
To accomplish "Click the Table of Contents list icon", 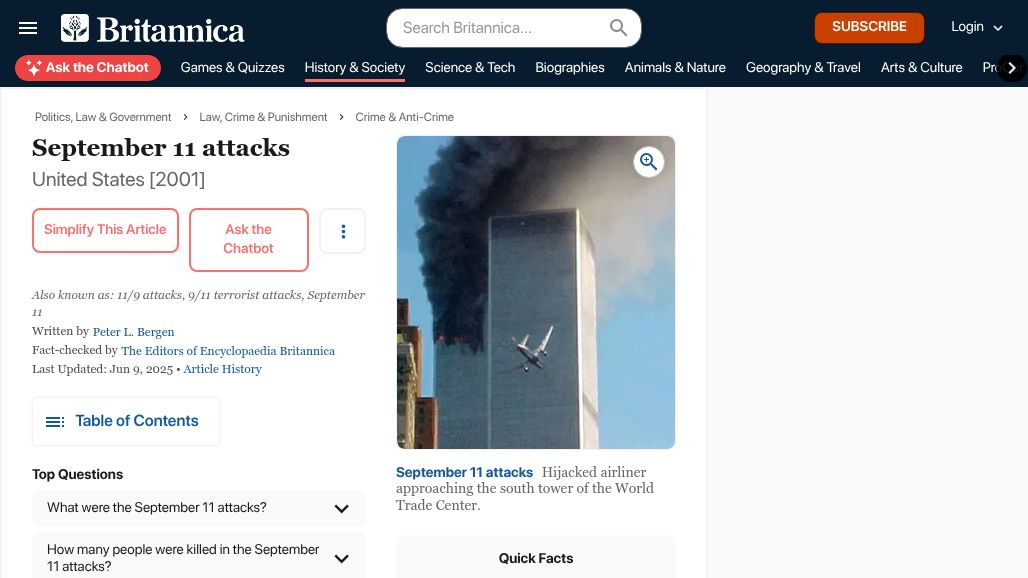I will pyautogui.click(x=55, y=421).
